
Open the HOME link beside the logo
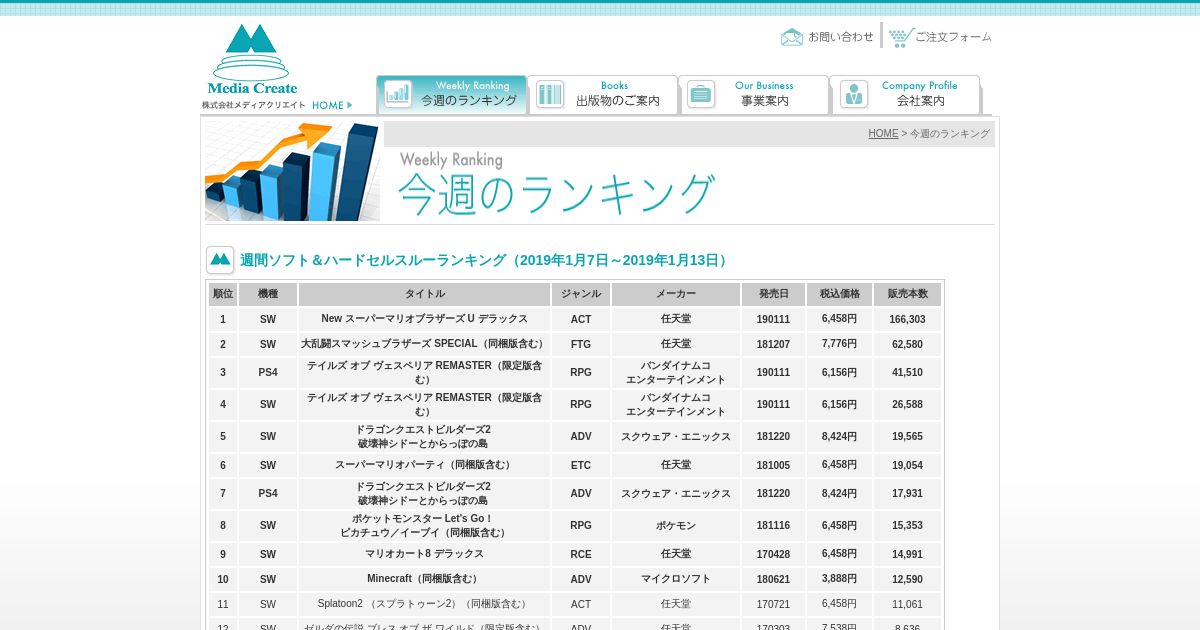331,105
